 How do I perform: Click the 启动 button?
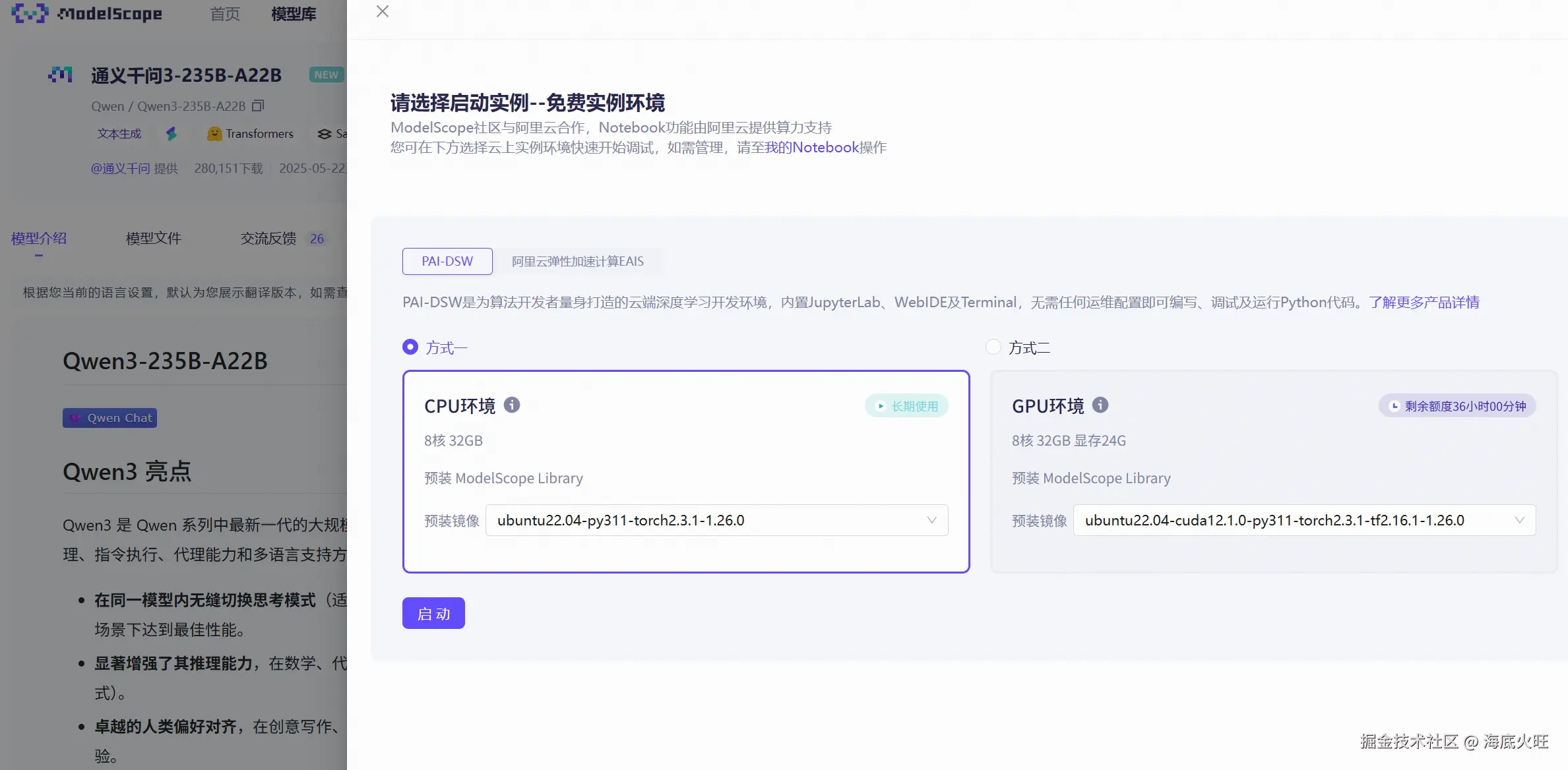pyautogui.click(x=433, y=613)
